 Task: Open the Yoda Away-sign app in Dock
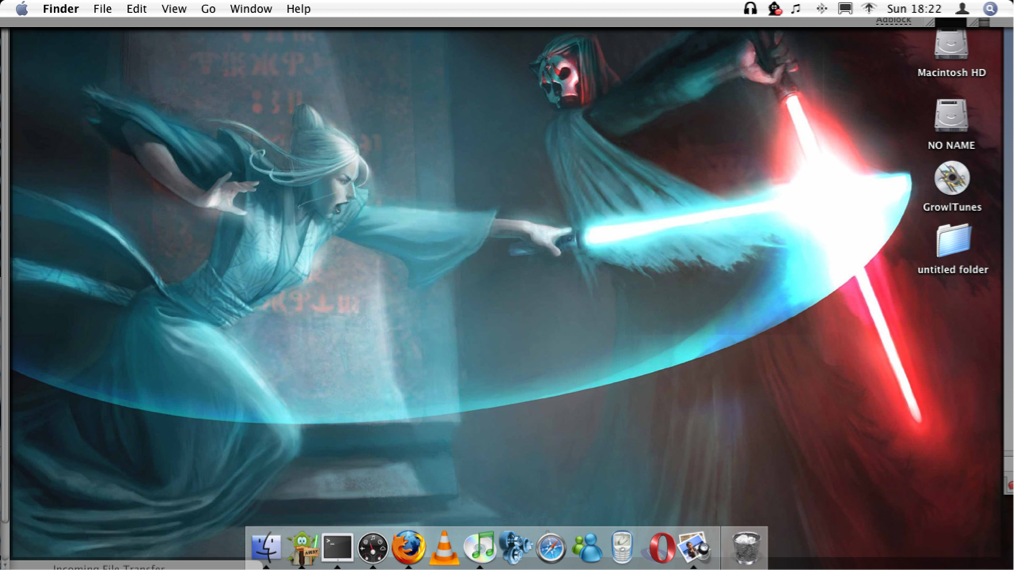pos(302,548)
